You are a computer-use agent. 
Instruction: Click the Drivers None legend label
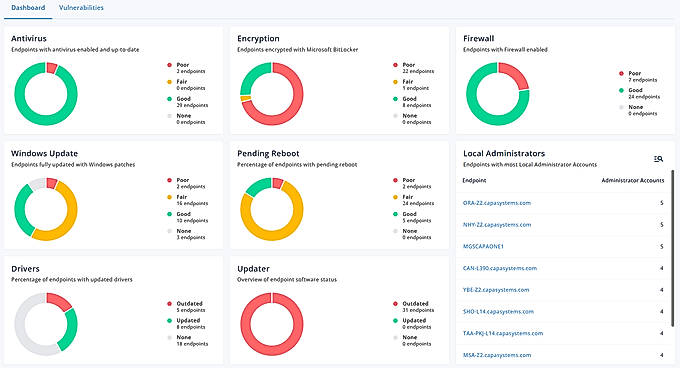184,337
